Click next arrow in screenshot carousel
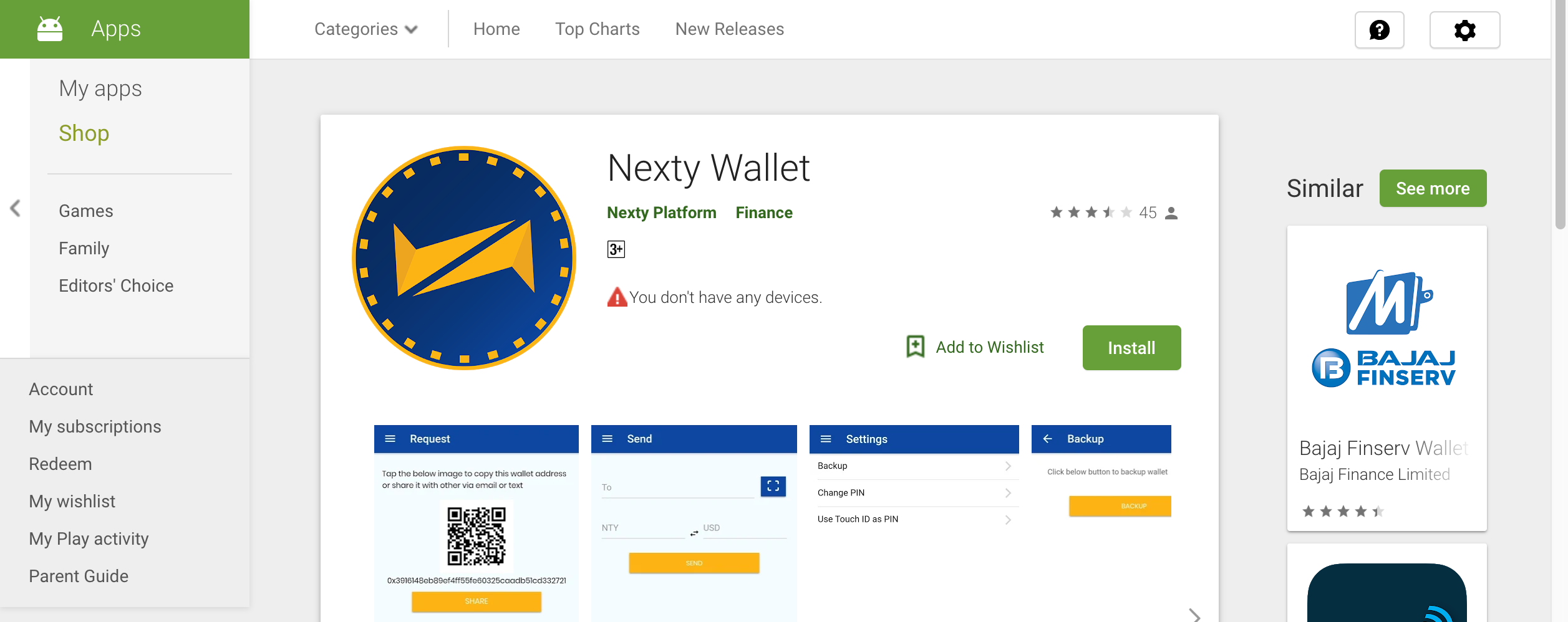 point(1194,615)
